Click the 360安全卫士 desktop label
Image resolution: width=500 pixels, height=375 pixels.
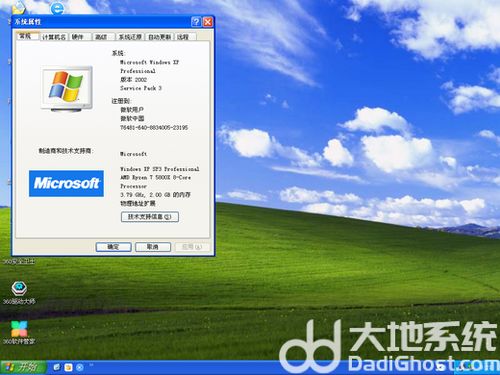19,262
